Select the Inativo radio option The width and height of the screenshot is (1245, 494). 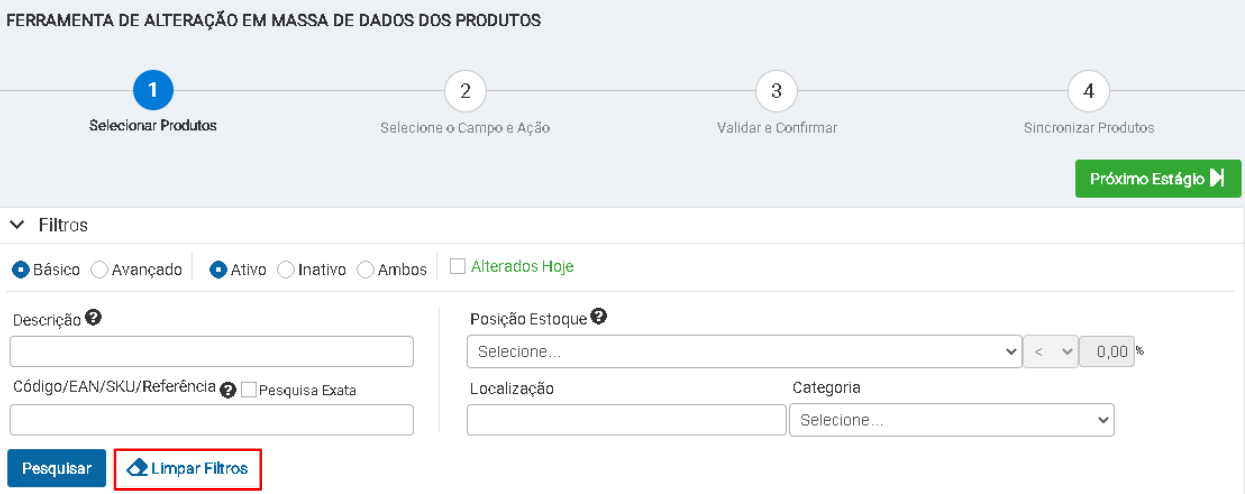(x=285, y=270)
